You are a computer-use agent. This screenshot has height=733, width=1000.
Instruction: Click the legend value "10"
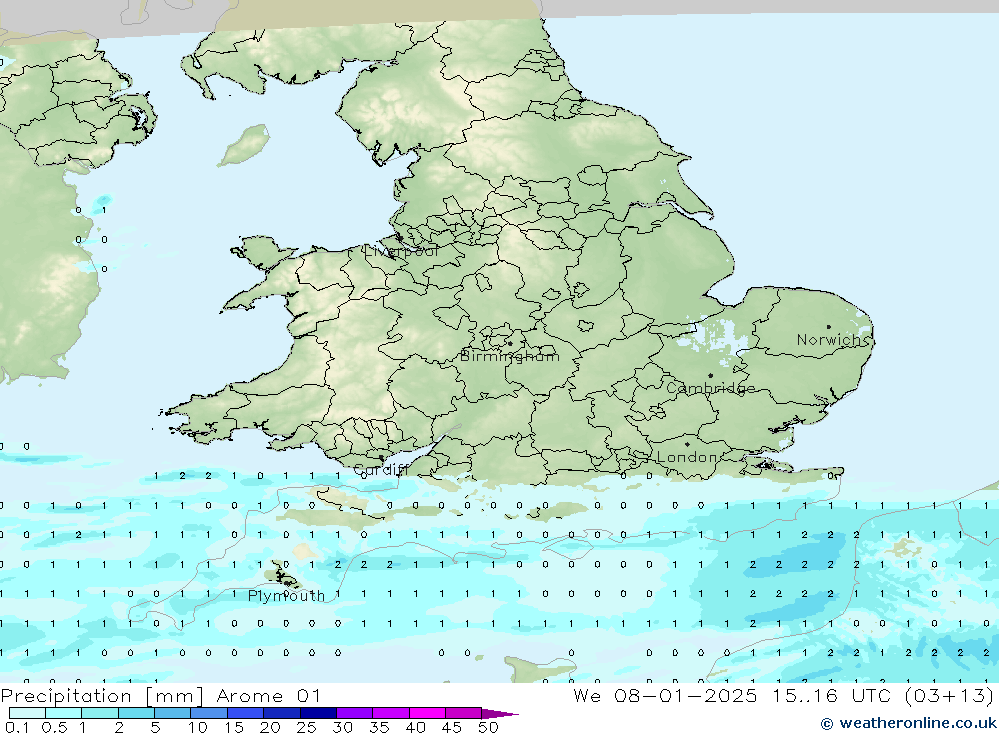[197, 727]
